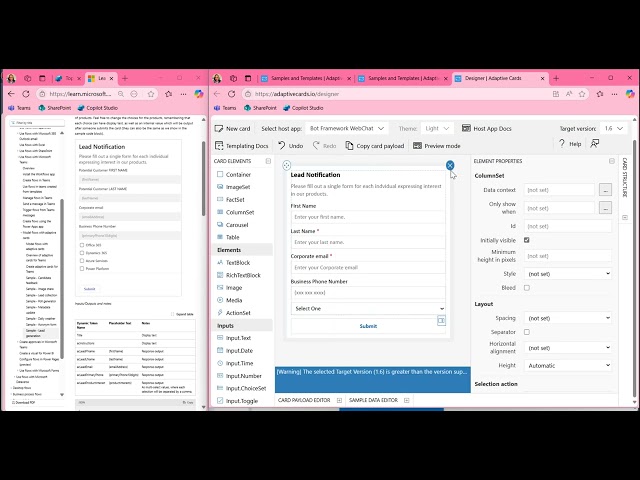Select the Carousel card element
This screenshot has width=640, height=480.
coord(233,225)
